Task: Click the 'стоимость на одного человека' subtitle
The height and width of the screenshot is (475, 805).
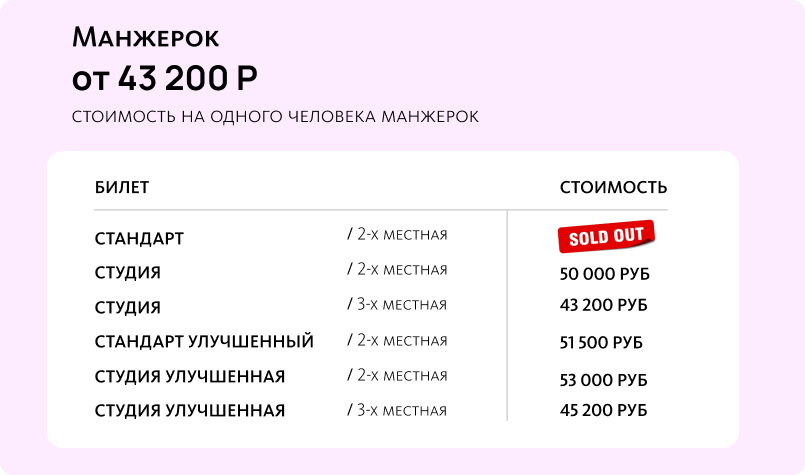Action: pos(275,117)
